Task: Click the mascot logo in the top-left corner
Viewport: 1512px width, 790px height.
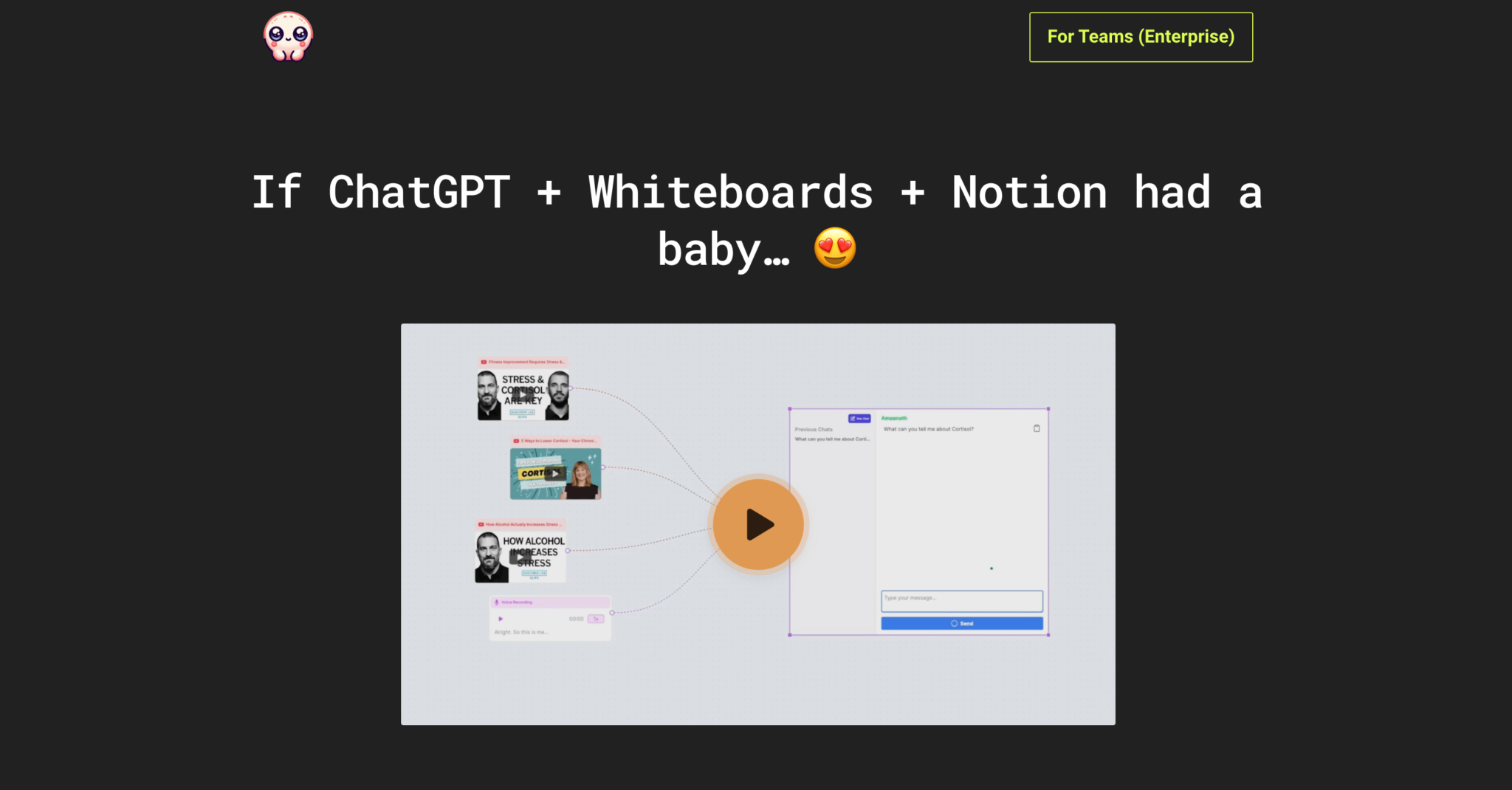Action: pyautogui.click(x=288, y=35)
